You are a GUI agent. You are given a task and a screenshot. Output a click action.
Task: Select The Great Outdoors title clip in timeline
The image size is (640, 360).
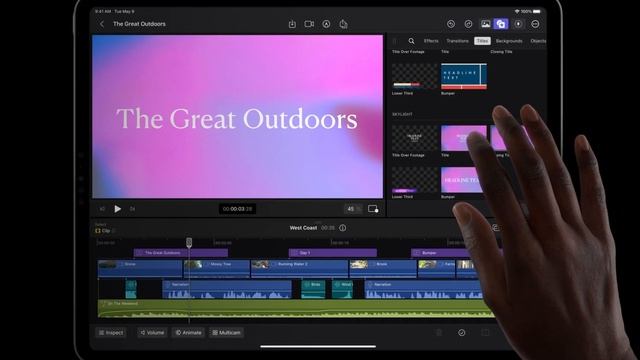pos(181,253)
